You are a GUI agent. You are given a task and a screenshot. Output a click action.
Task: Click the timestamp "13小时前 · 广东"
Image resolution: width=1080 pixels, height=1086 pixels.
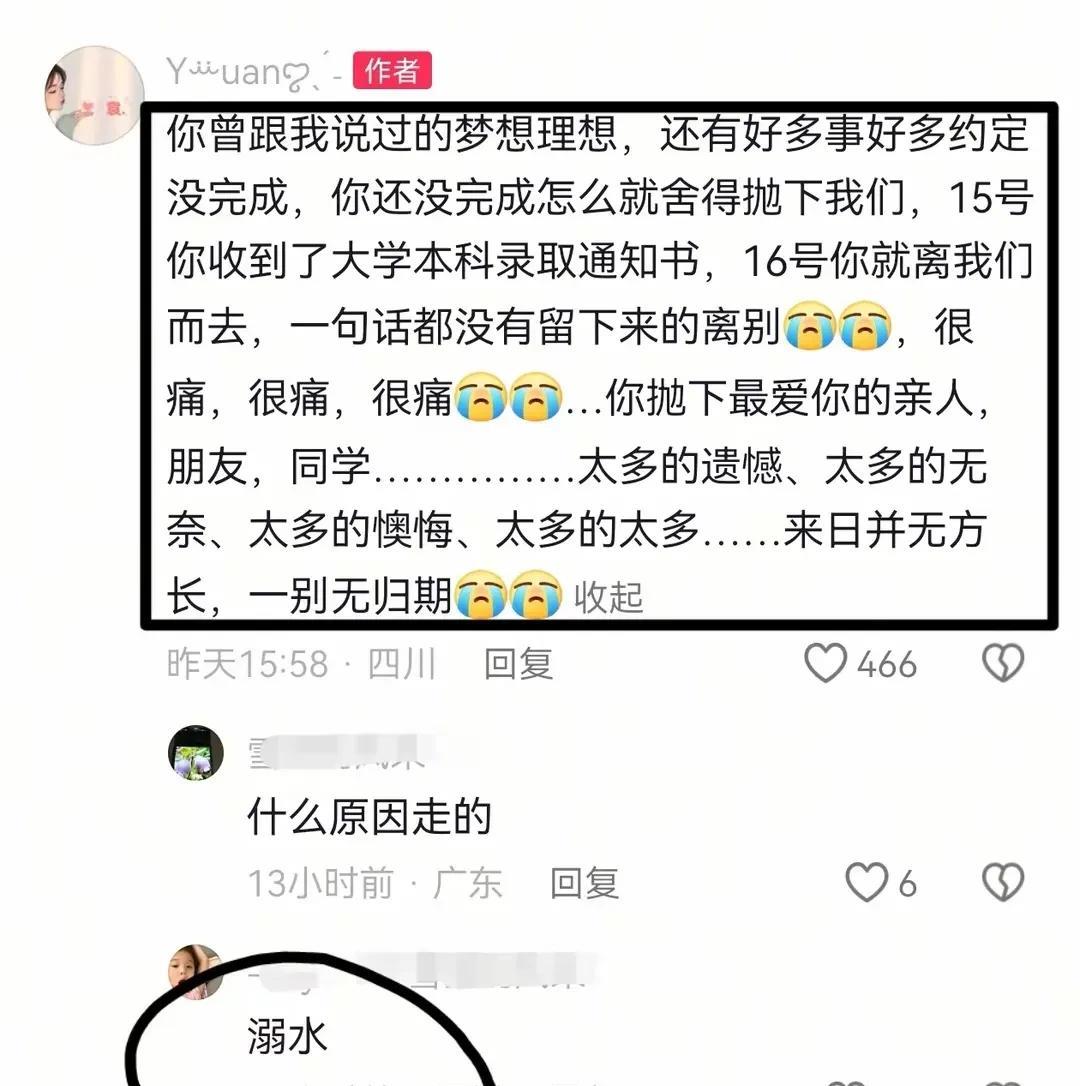[375, 883]
